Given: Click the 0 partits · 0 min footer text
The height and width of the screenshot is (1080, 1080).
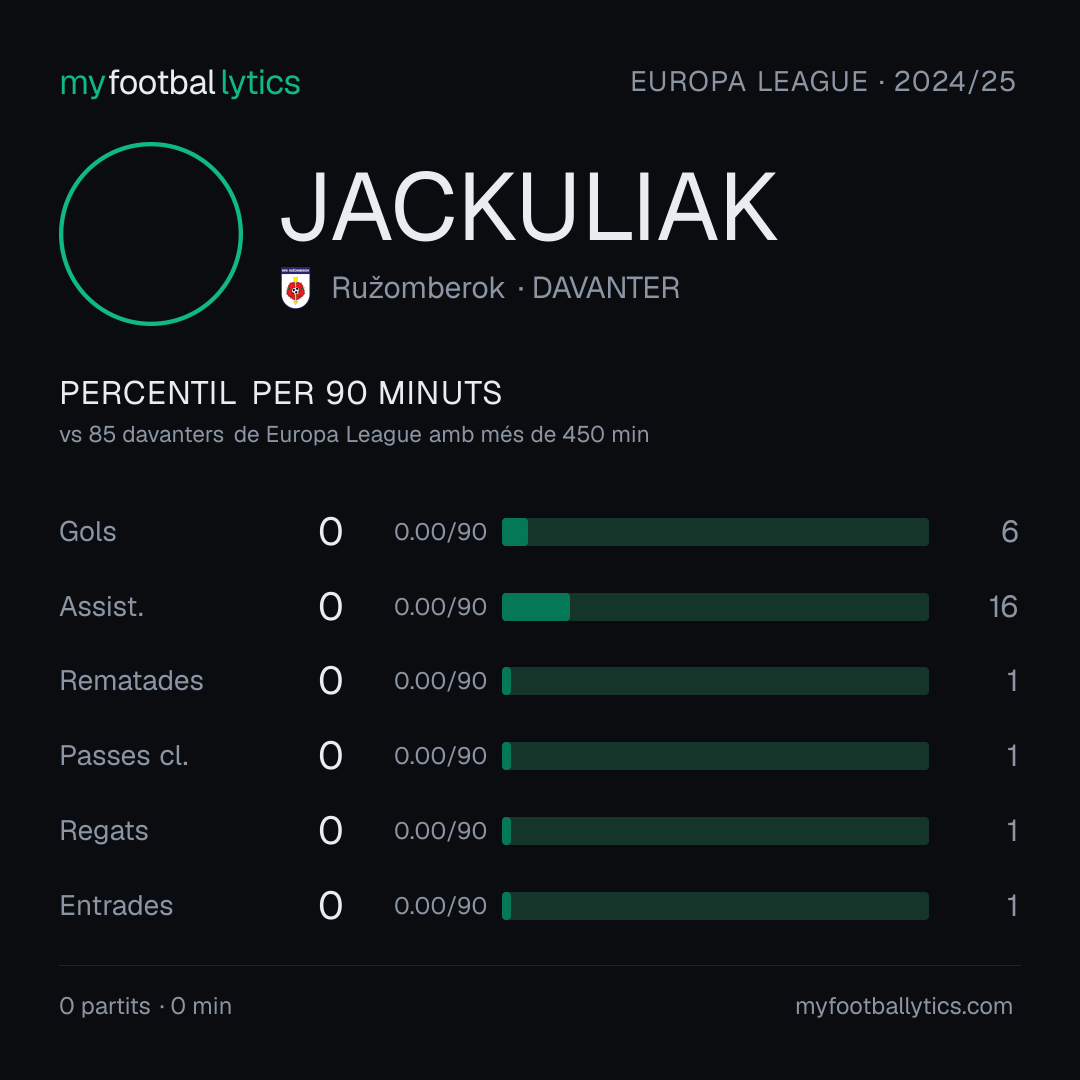Looking at the screenshot, I should point(146,1006).
